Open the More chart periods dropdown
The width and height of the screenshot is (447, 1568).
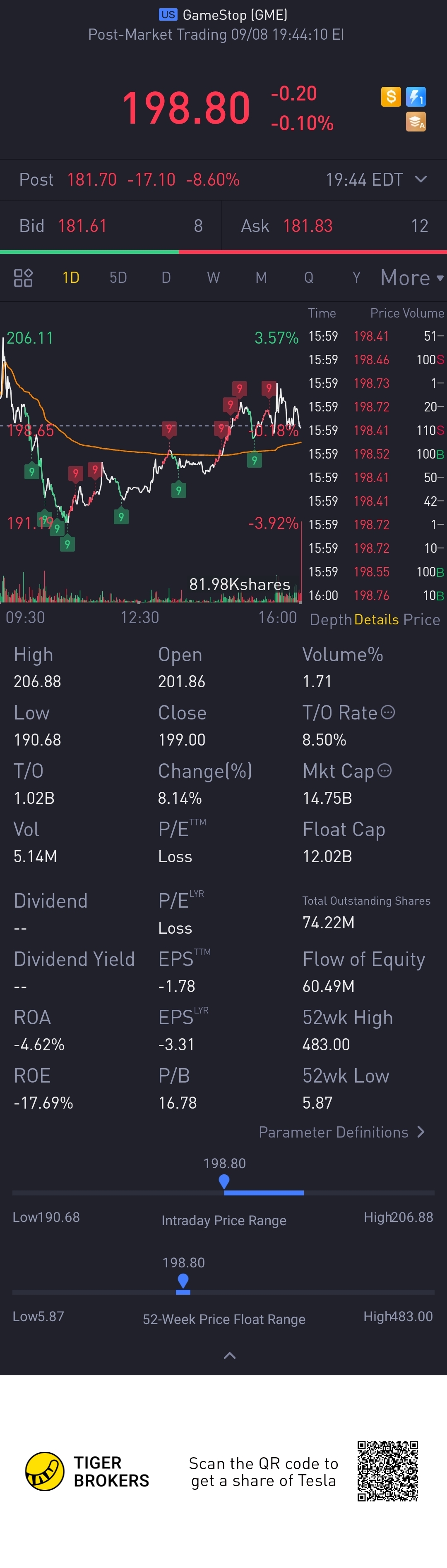(x=412, y=277)
